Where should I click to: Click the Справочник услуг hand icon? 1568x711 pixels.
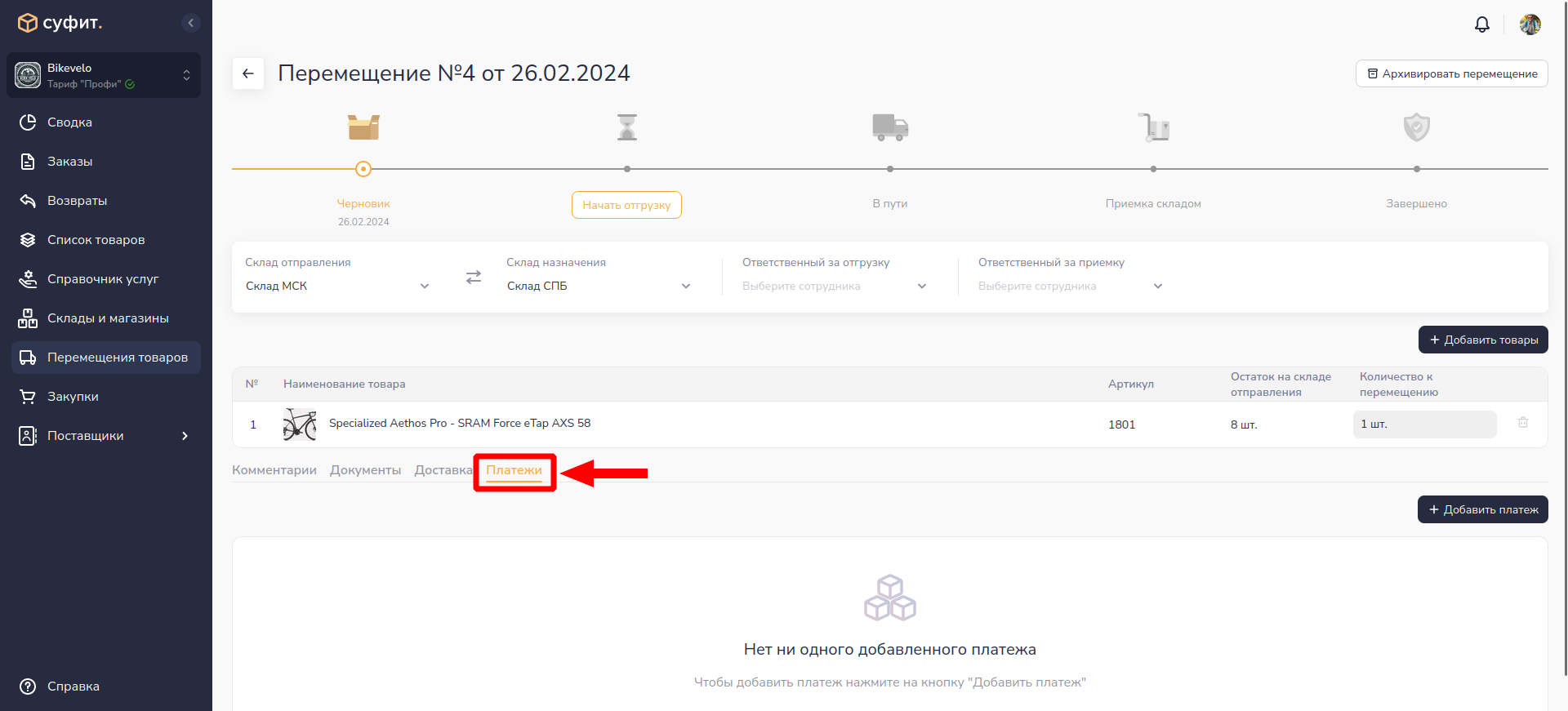(28, 279)
